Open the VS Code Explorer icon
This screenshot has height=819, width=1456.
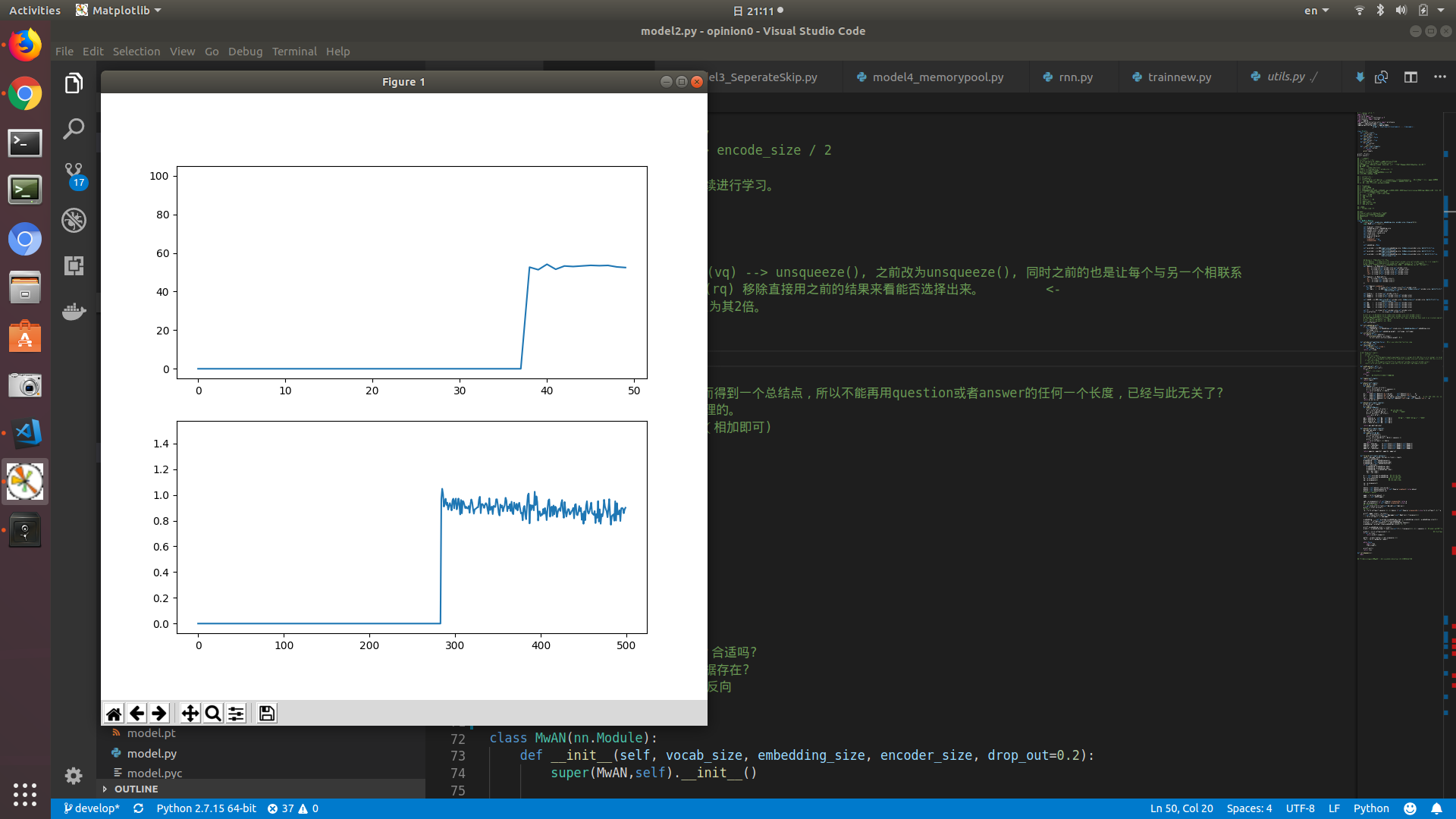tap(74, 83)
